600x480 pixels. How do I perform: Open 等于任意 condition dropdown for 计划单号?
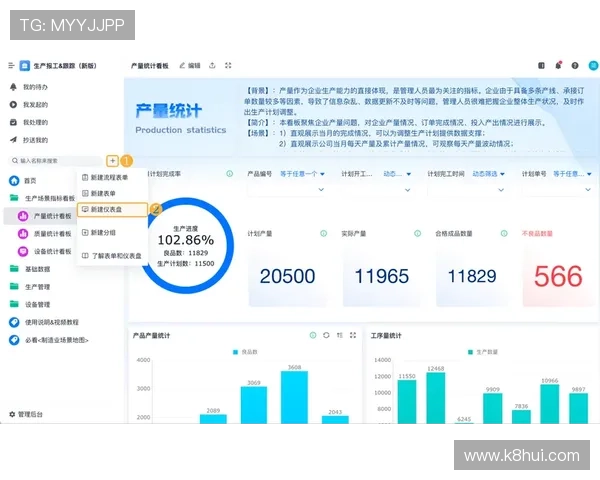(572, 174)
